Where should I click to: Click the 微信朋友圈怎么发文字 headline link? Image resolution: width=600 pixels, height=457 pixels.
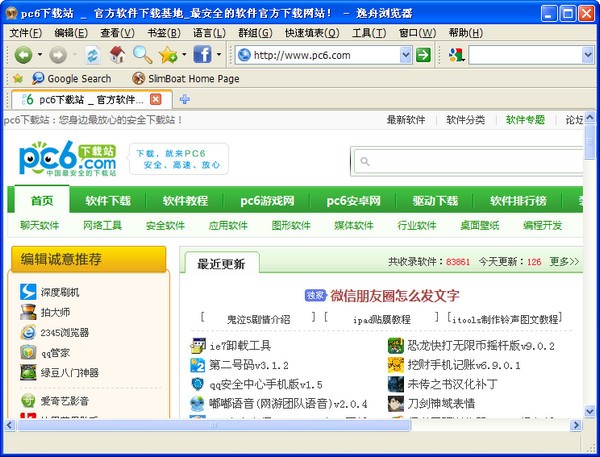tap(394, 295)
